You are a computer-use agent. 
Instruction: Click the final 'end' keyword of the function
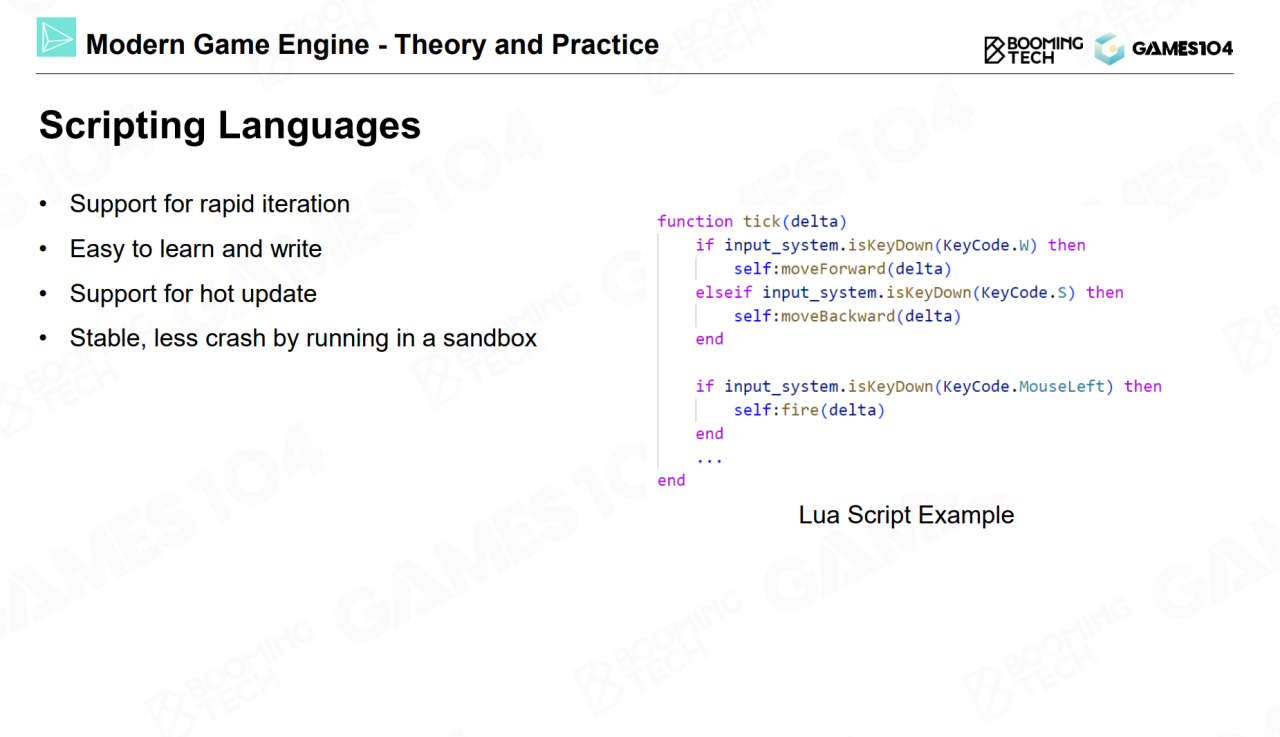coord(671,480)
